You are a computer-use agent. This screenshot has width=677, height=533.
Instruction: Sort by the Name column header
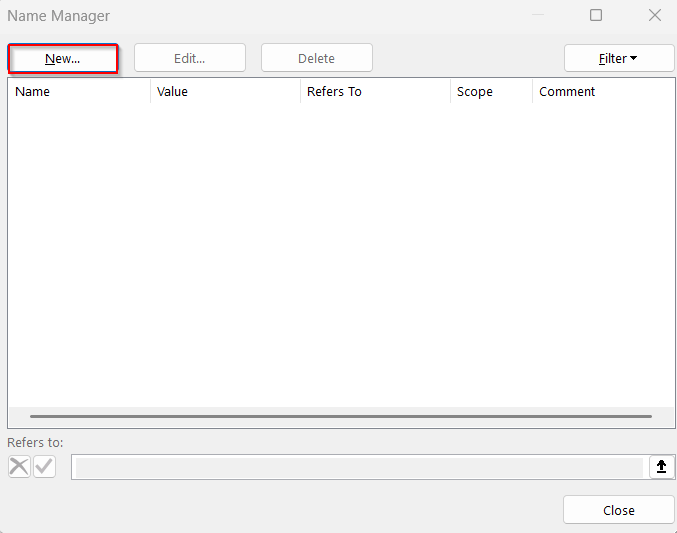click(79, 92)
